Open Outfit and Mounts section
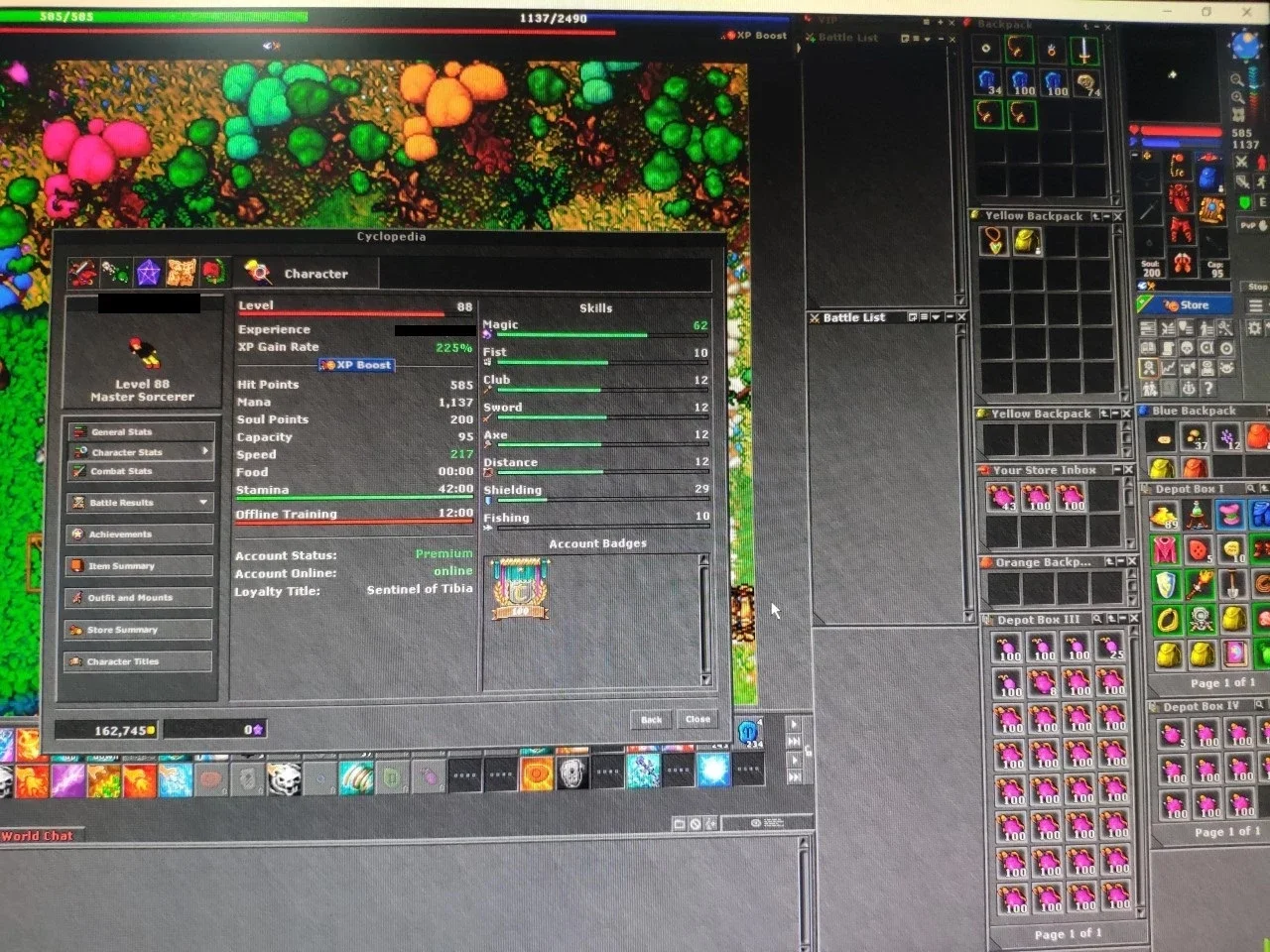1270x952 pixels. 140,598
